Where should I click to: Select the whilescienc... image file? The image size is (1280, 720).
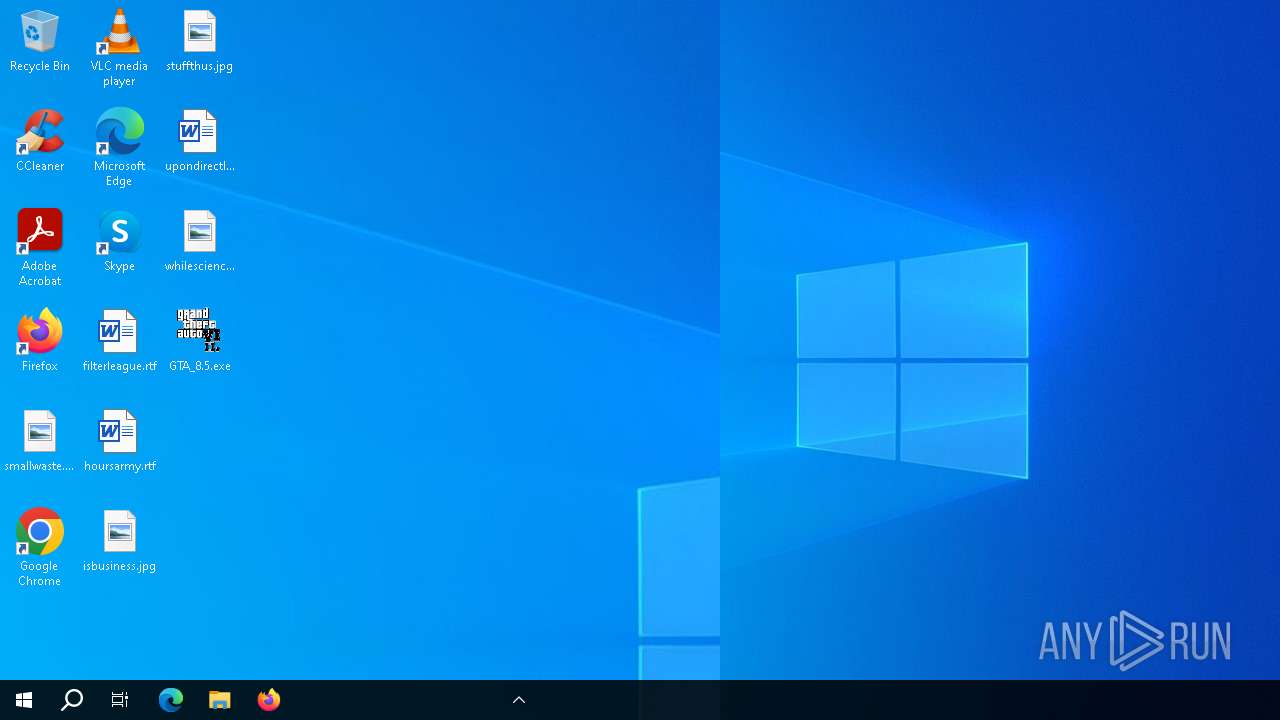(200, 241)
